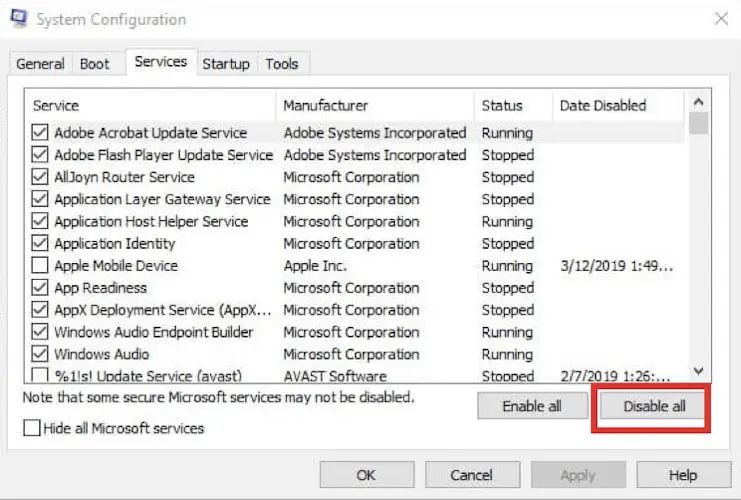Switch to the General tab

40,64
